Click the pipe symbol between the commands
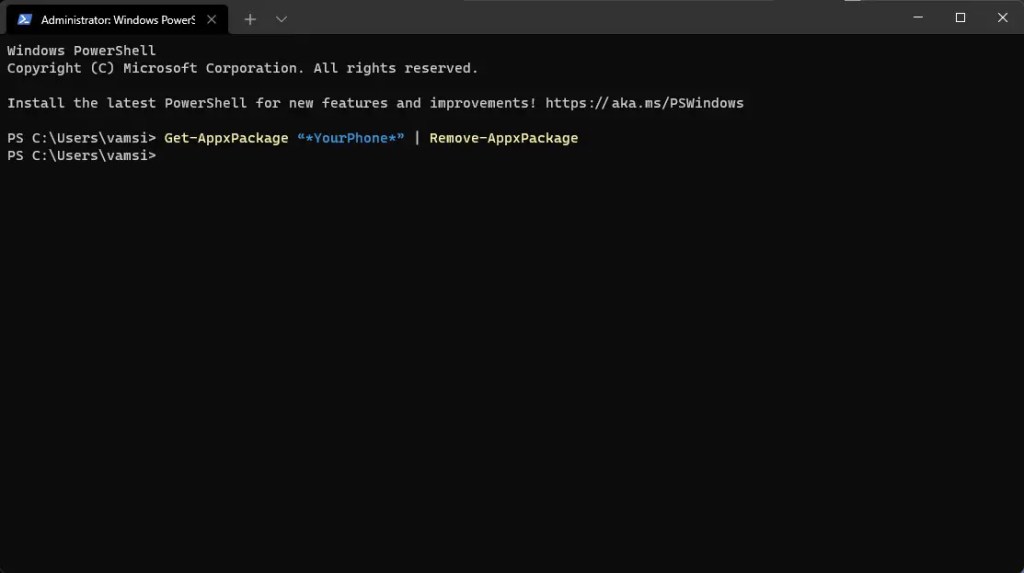This screenshot has height=573, width=1024. pyautogui.click(x=417, y=139)
